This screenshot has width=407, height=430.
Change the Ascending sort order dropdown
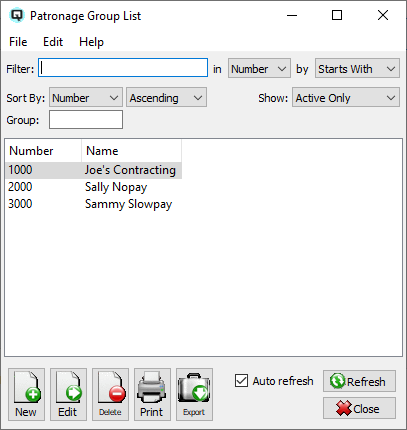166,98
